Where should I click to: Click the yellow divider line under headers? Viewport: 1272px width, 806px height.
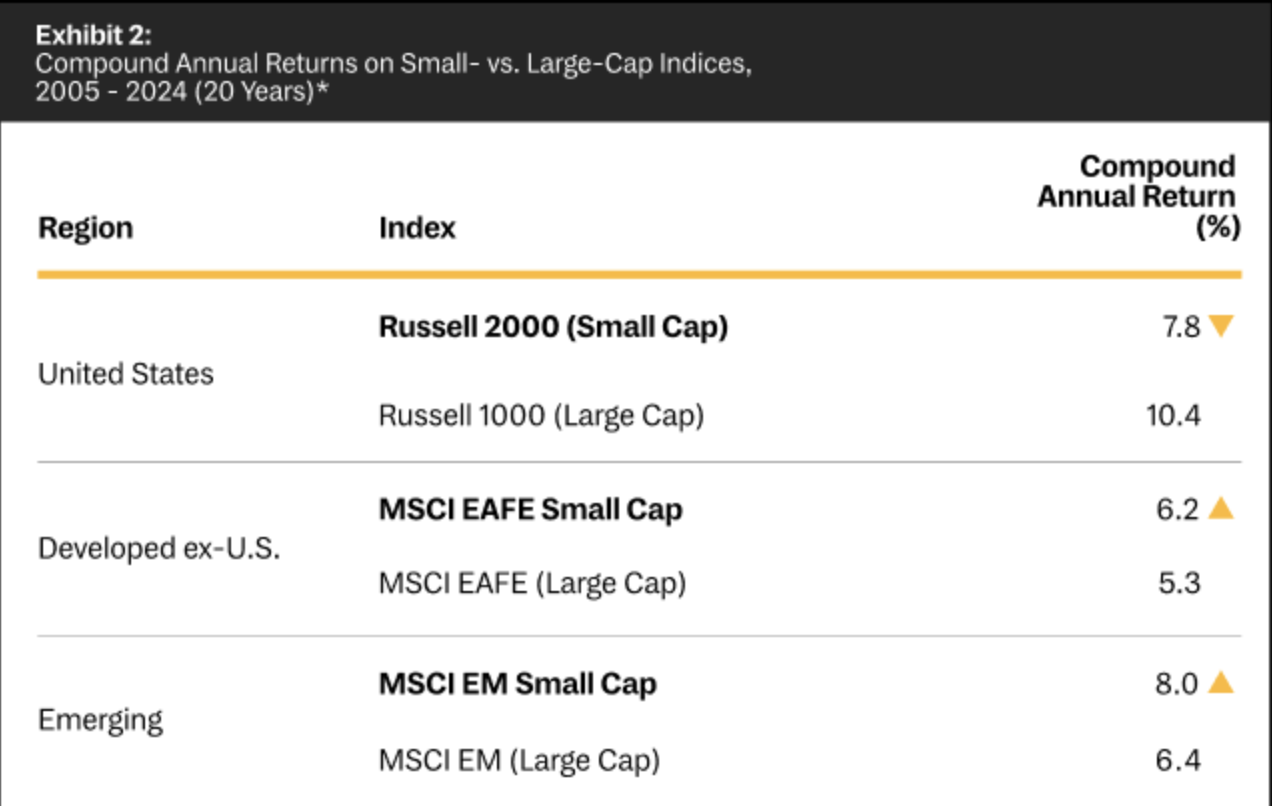(639, 274)
